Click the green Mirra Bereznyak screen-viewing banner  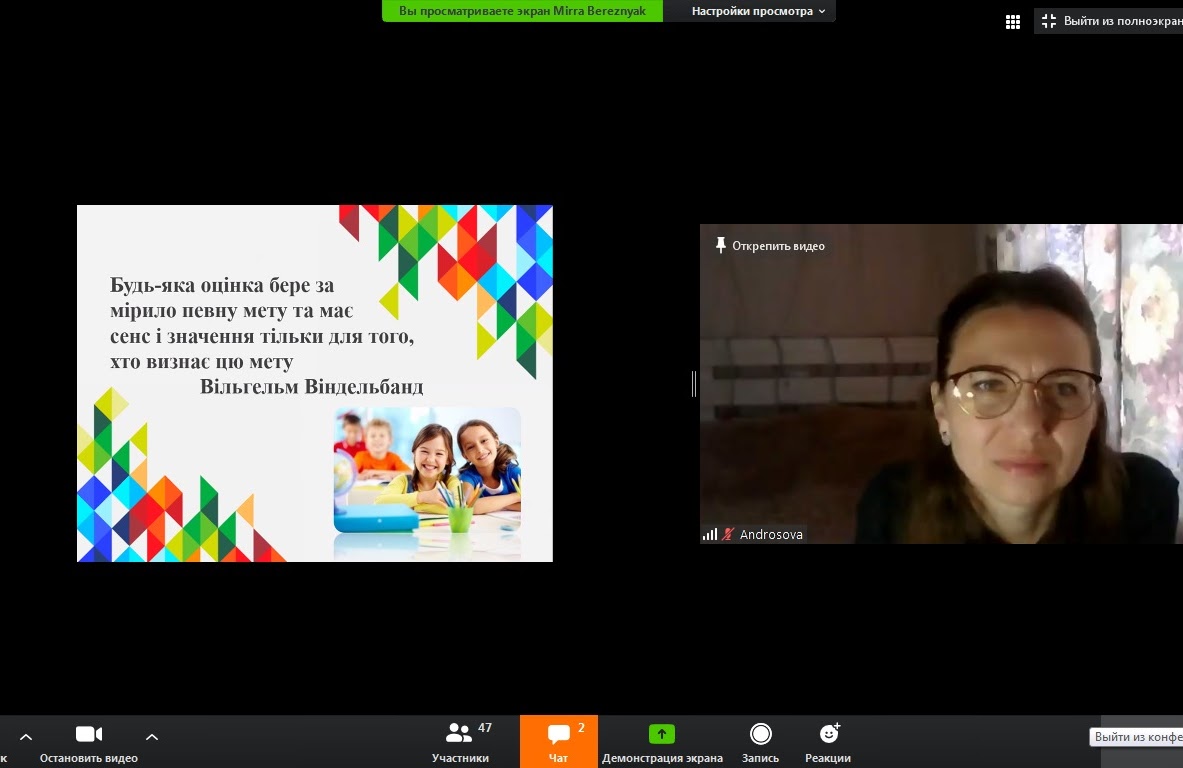pos(521,11)
